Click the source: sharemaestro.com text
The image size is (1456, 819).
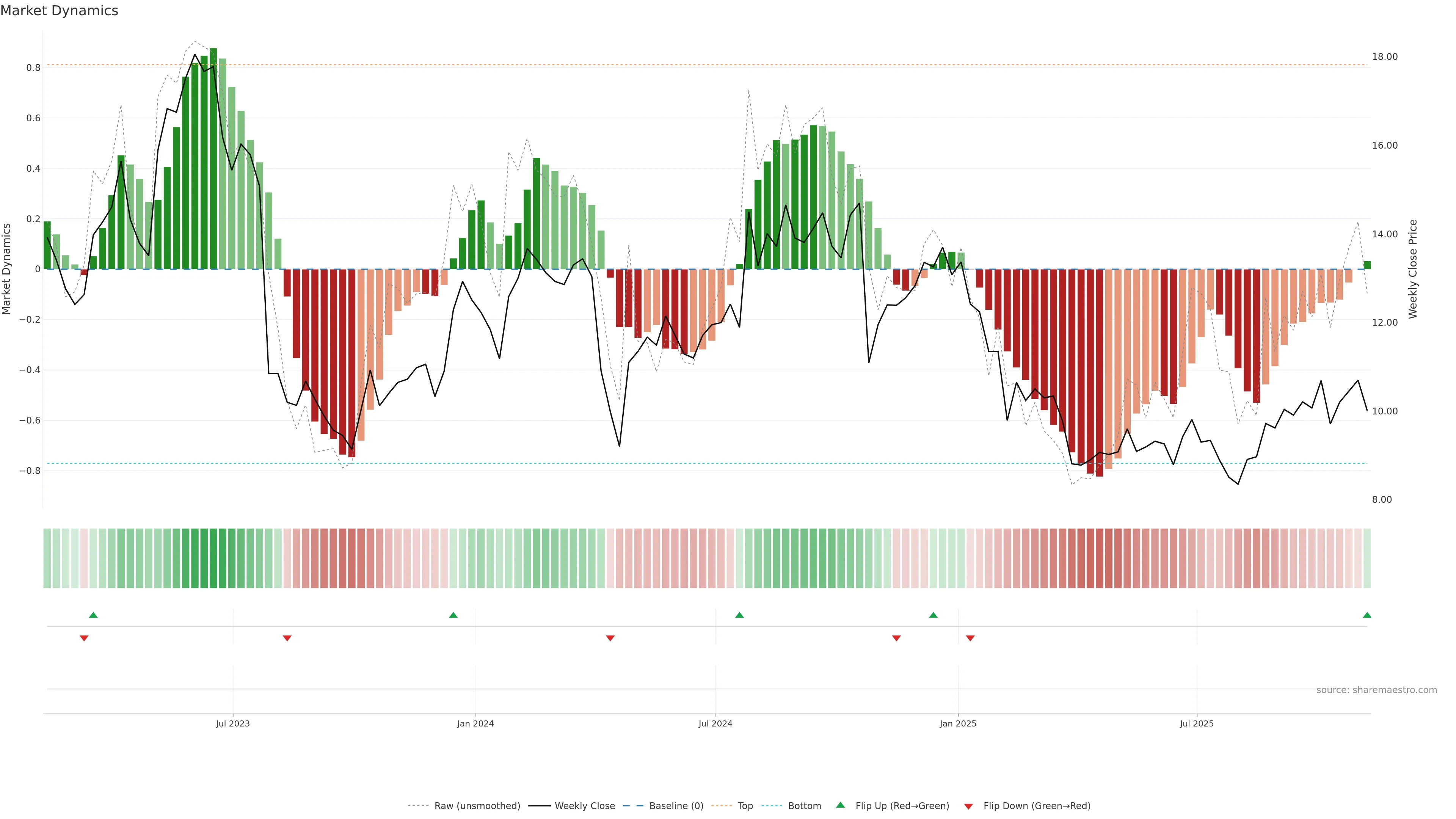(1376, 690)
